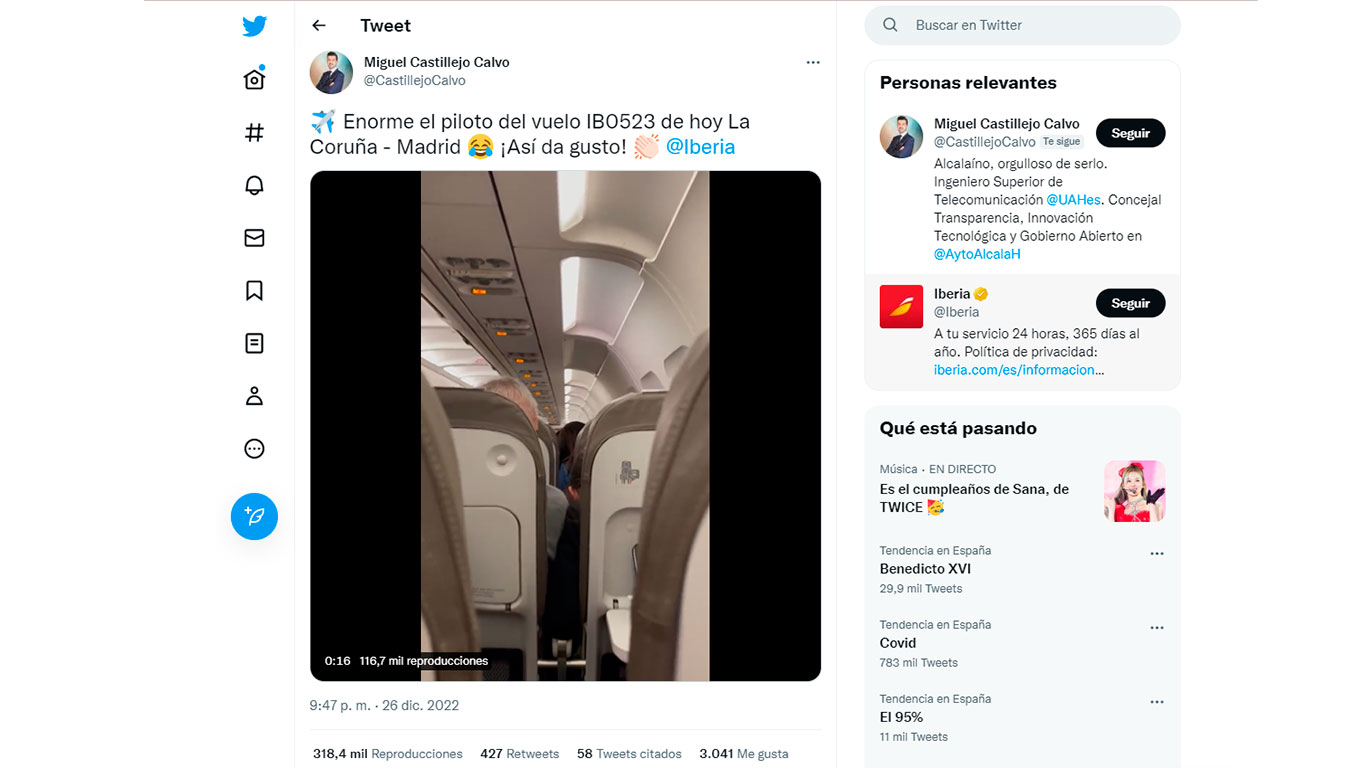The width and height of the screenshot is (1366, 768).
Task: Follow Miguel Castillejo Calvo with Seguir
Action: click(x=1131, y=133)
